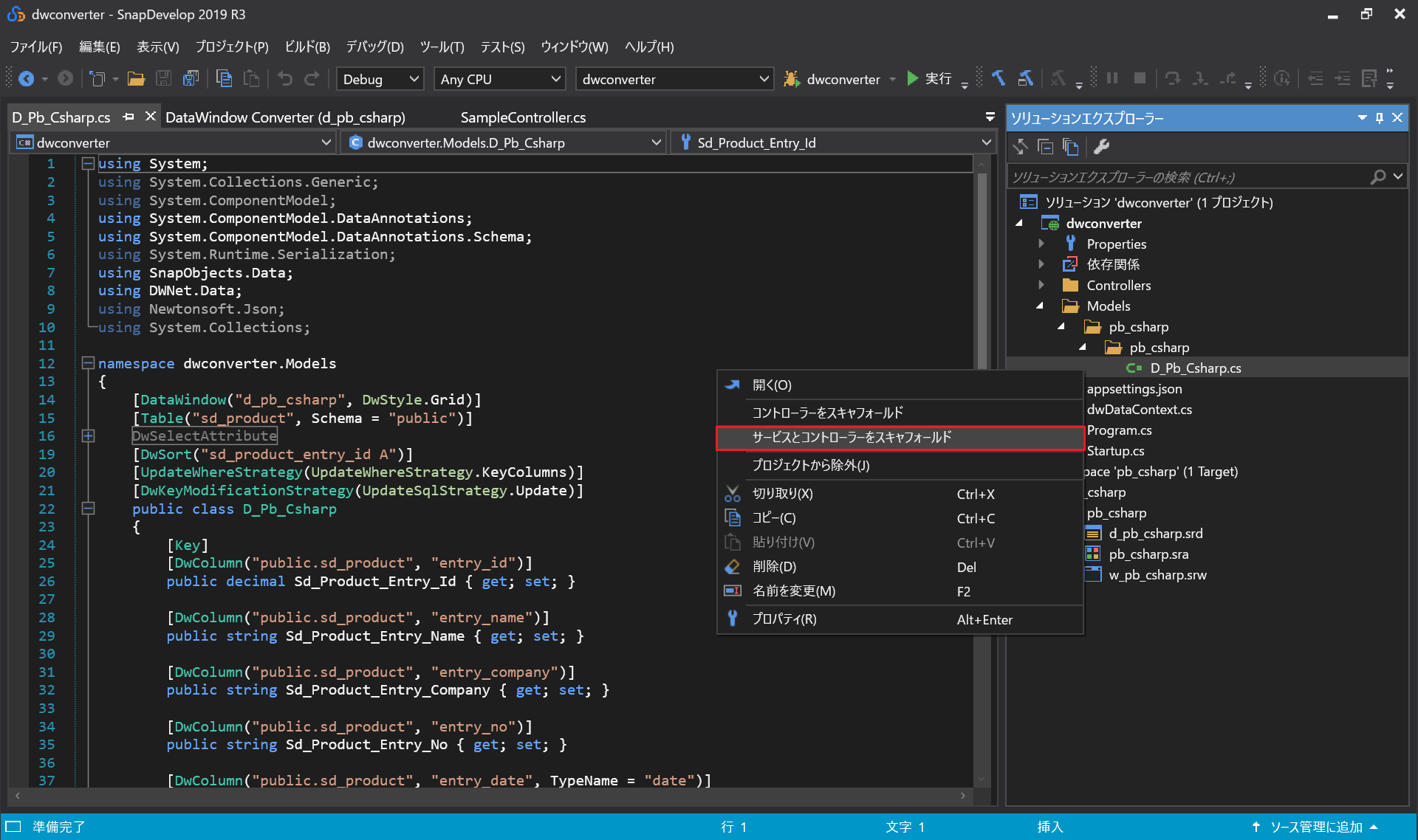Click the add to source control status bar link
This screenshot has width=1418, height=840.
1315,827
